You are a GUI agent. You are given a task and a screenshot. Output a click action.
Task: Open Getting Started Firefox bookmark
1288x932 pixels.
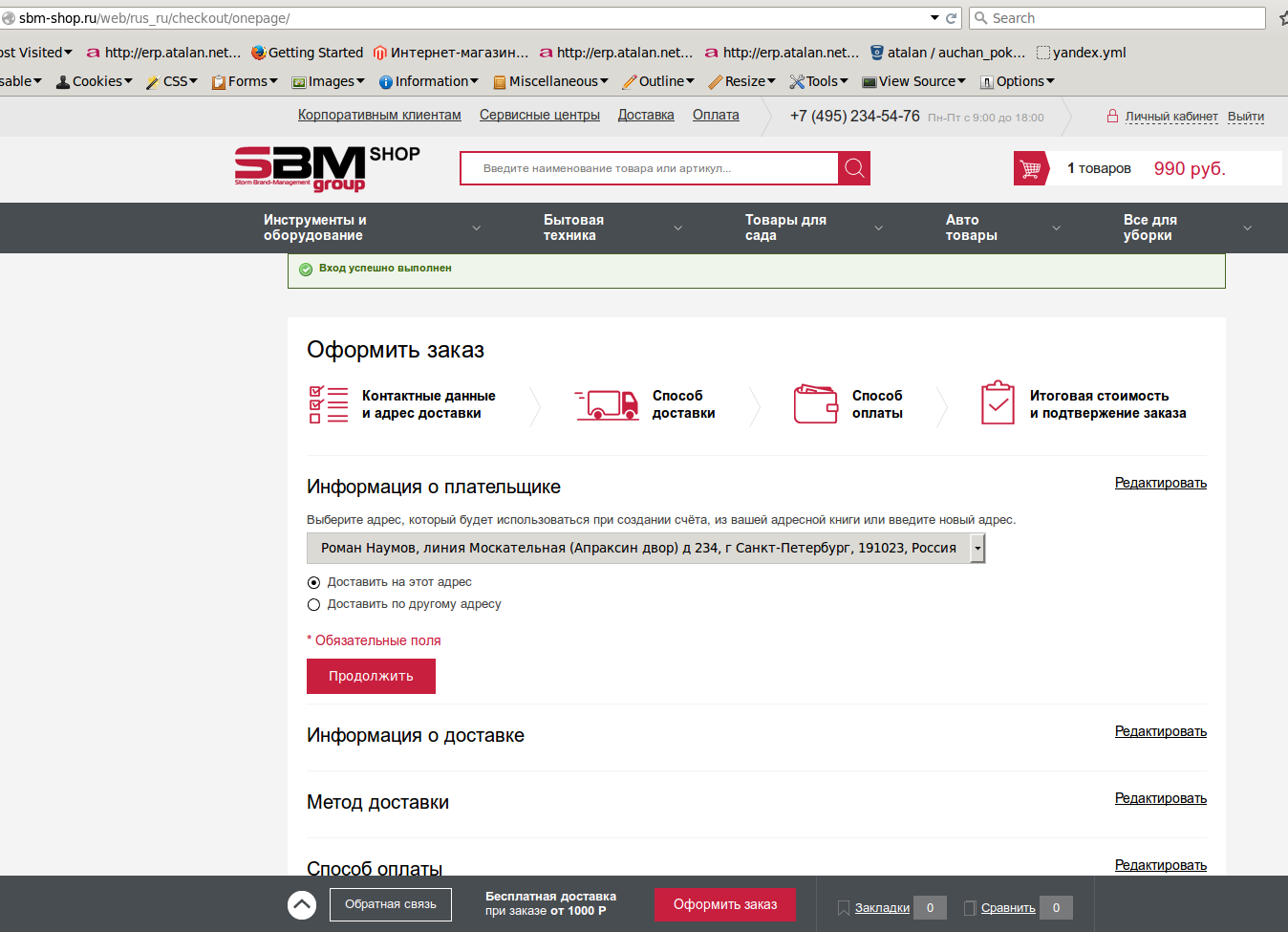pyautogui.click(x=307, y=53)
